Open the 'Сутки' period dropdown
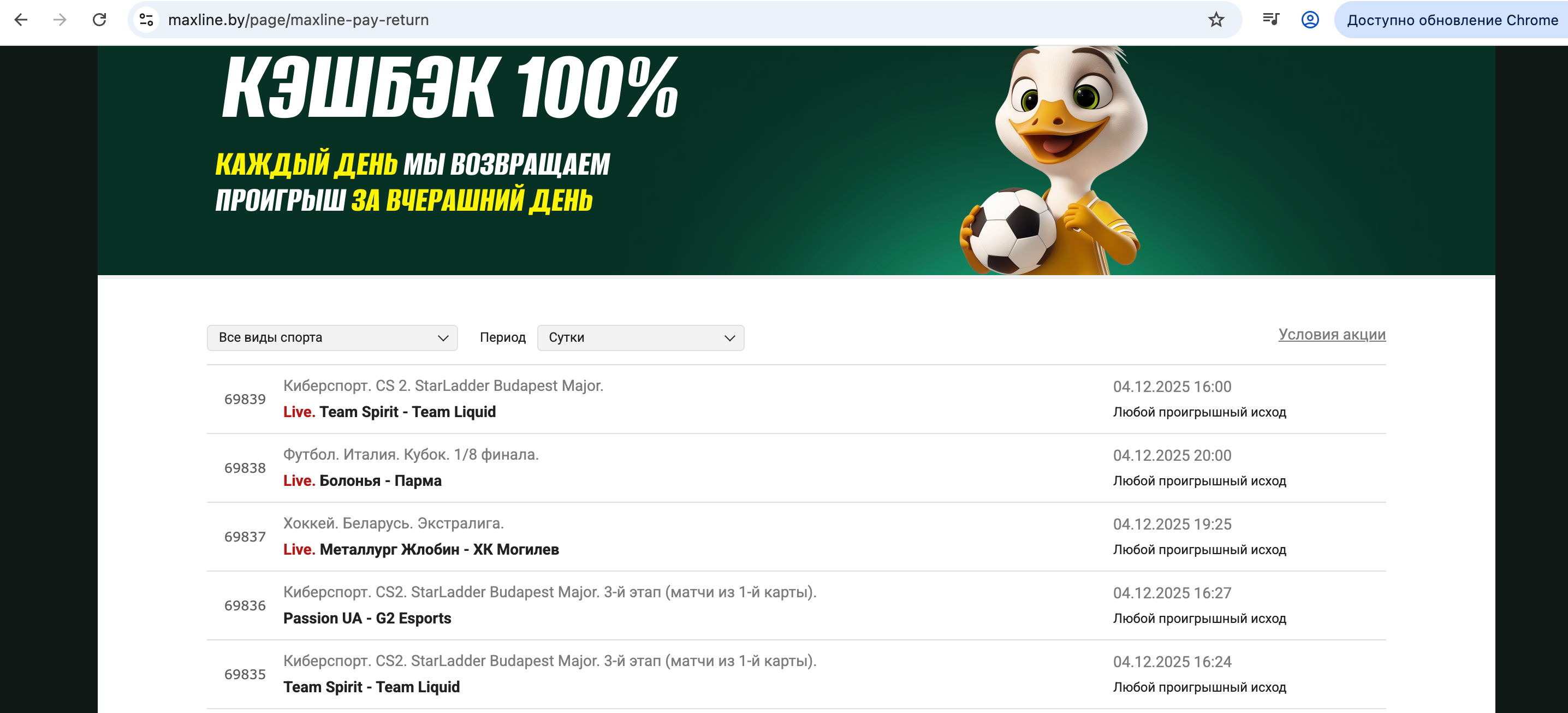 click(x=640, y=337)
